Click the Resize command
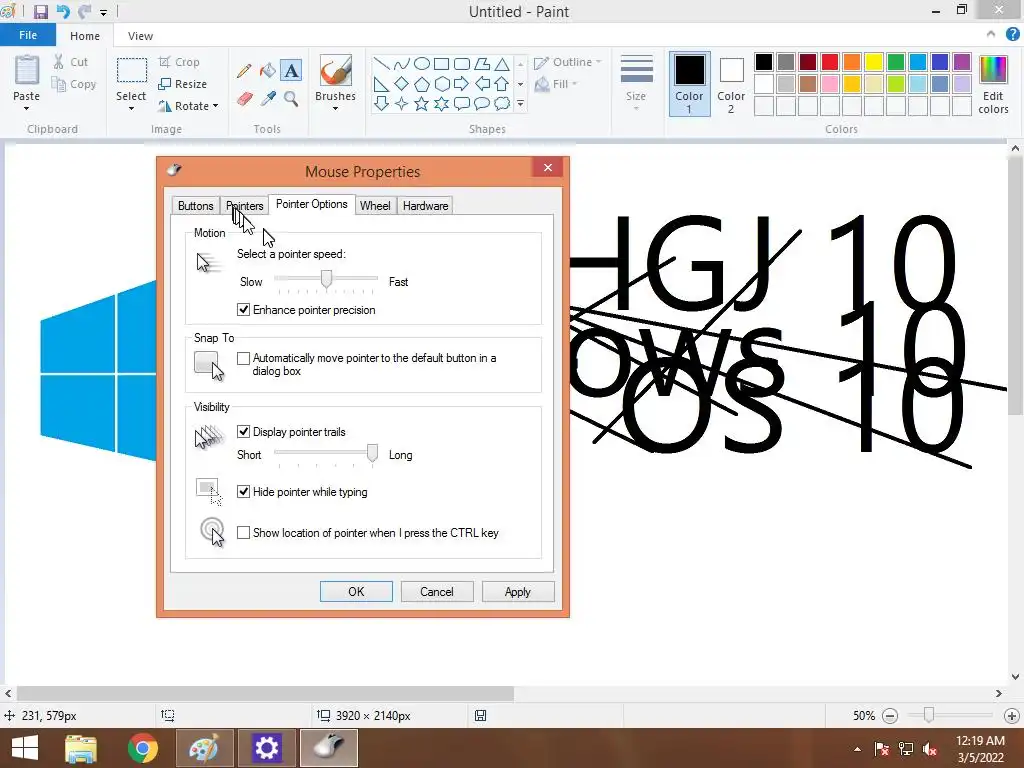The image size is (1024, 768). point(183,84)
